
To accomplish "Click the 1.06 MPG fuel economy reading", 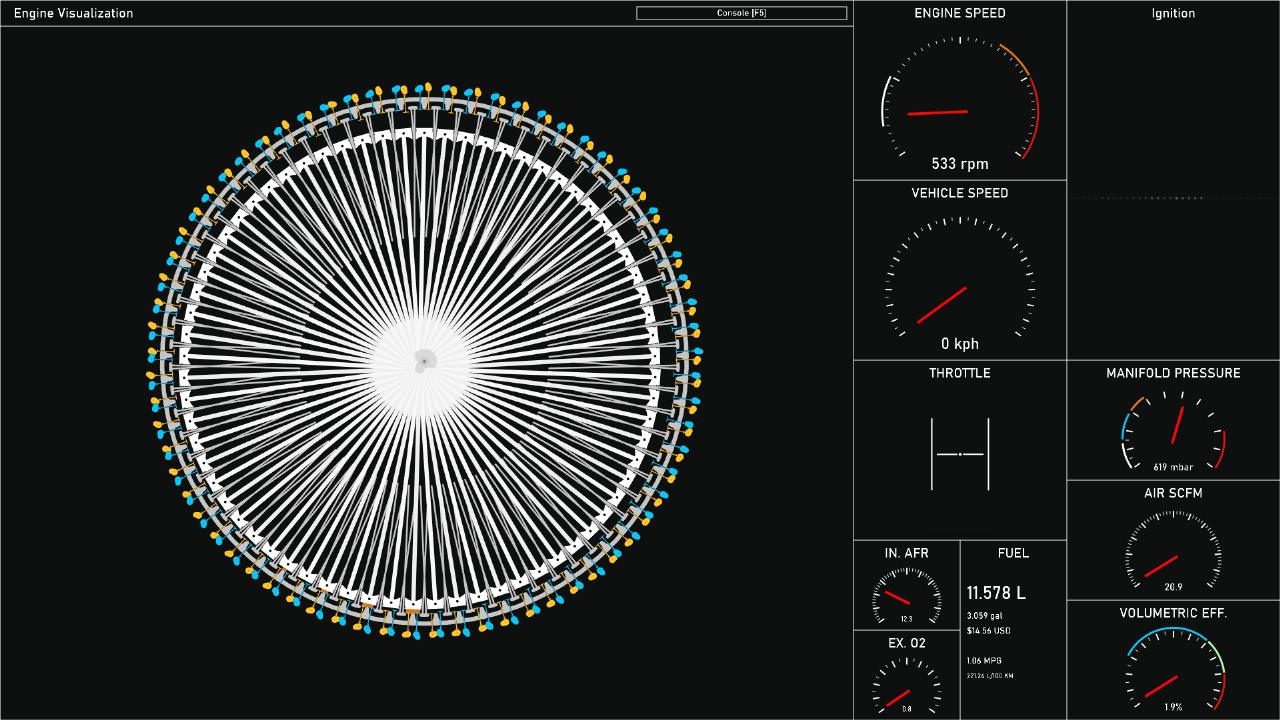I will pyautogui.click(x=984, y=661).
